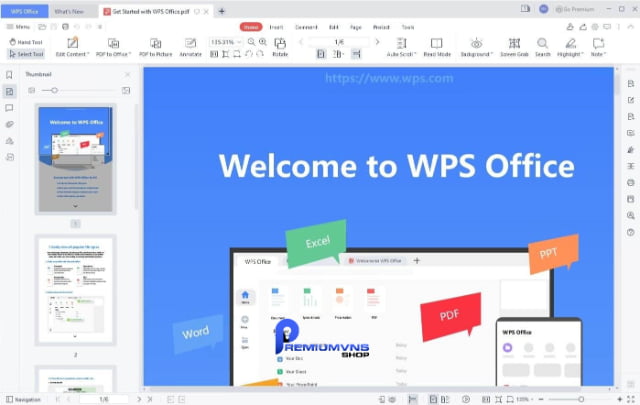Open the attachments panel with the paperclip icon
The height and width of the screenshot is (405, 640).
[x=9, y=124]
